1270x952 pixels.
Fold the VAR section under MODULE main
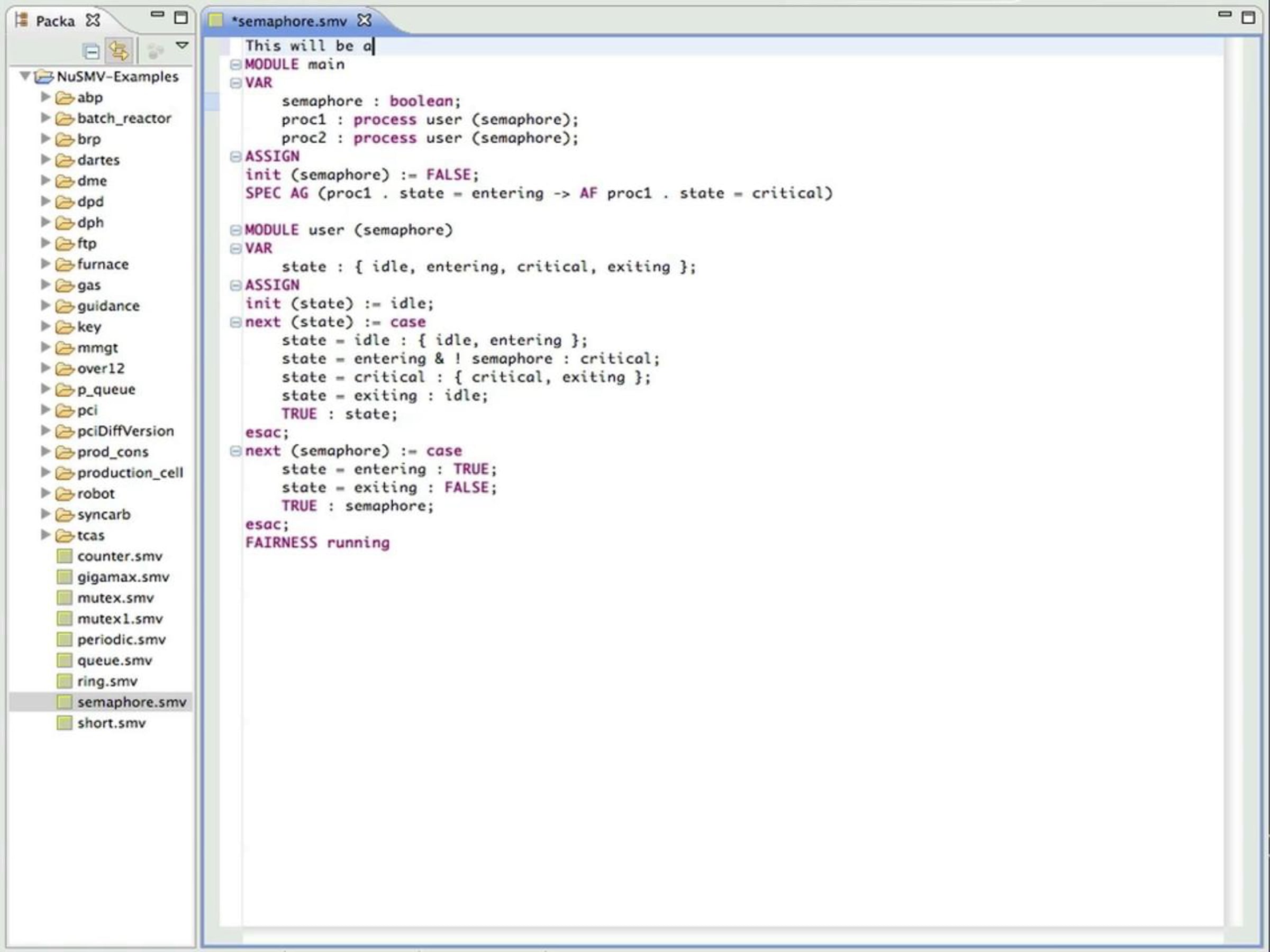[x=235, y=83]
